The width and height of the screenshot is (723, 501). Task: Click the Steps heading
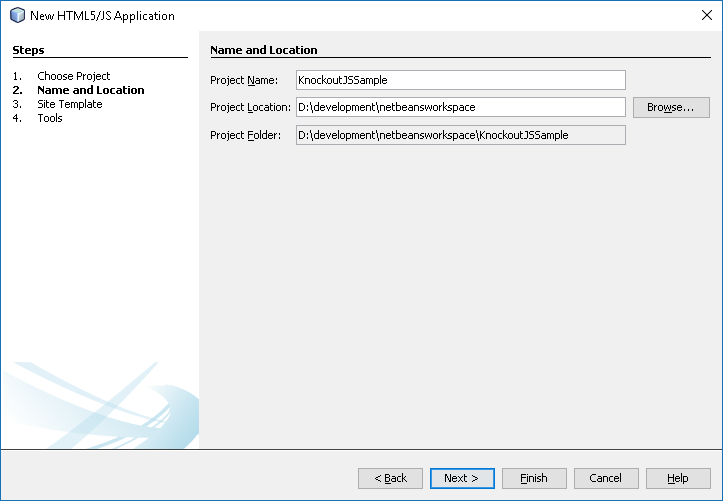pyautogui.click(x=28, y=50)
